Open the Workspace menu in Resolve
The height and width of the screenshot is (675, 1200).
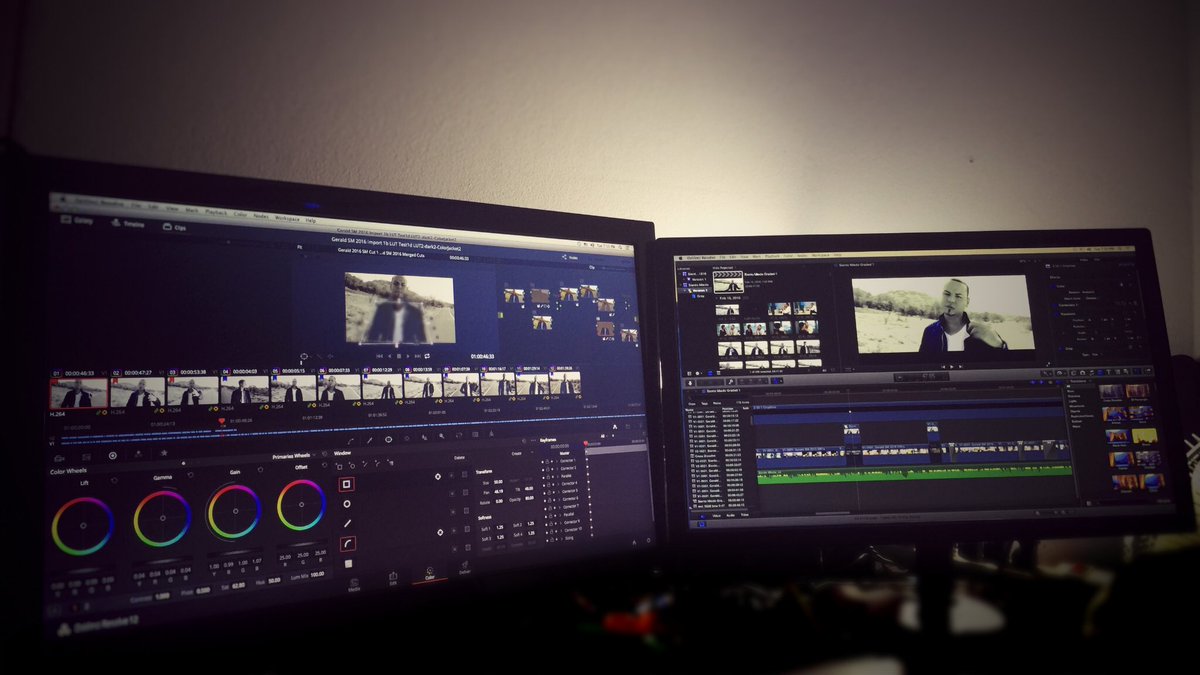coord(288,217)
